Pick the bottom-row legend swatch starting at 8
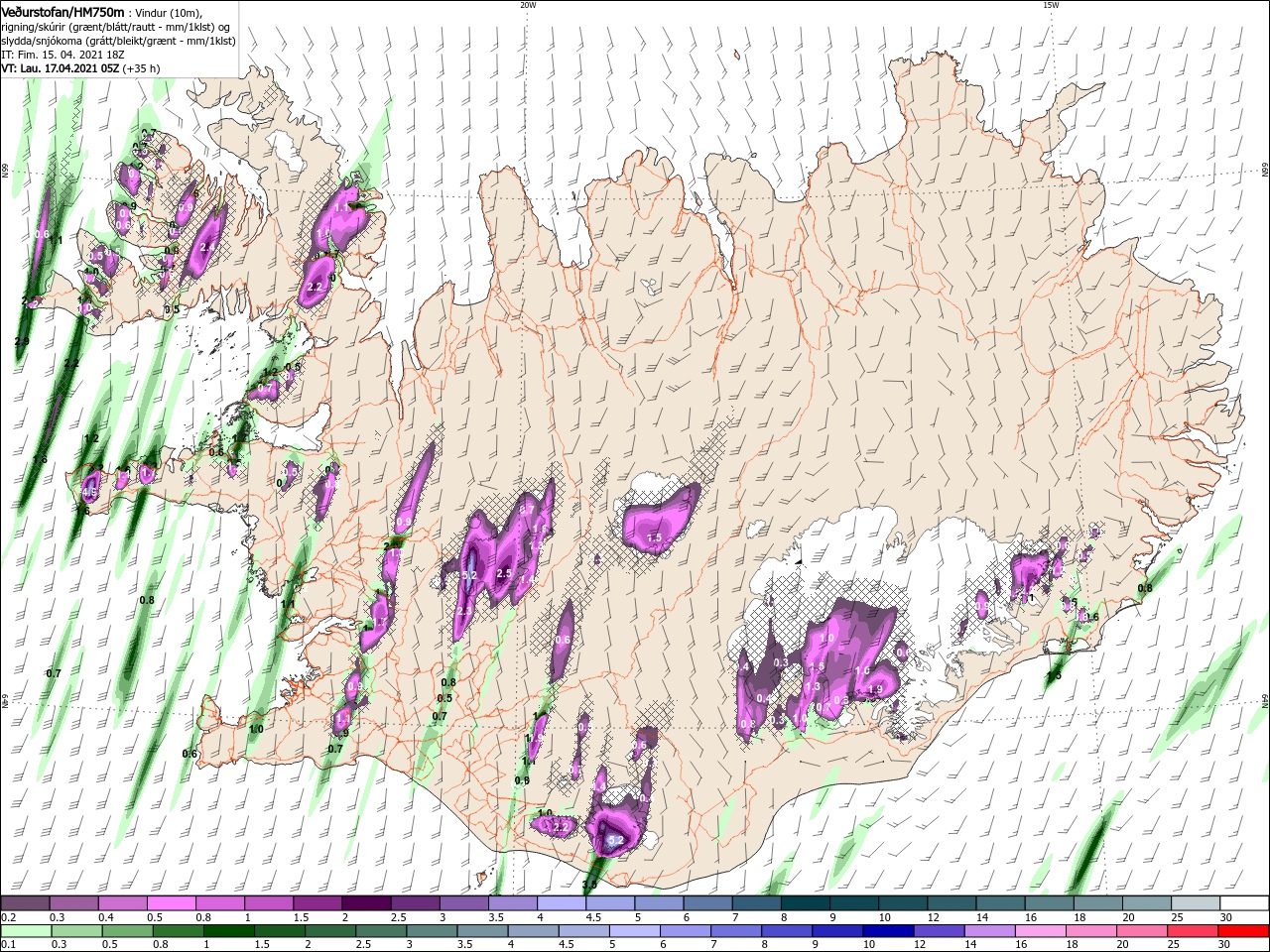The width and height of the screenshot is (1270, 952). pos(787,931)
